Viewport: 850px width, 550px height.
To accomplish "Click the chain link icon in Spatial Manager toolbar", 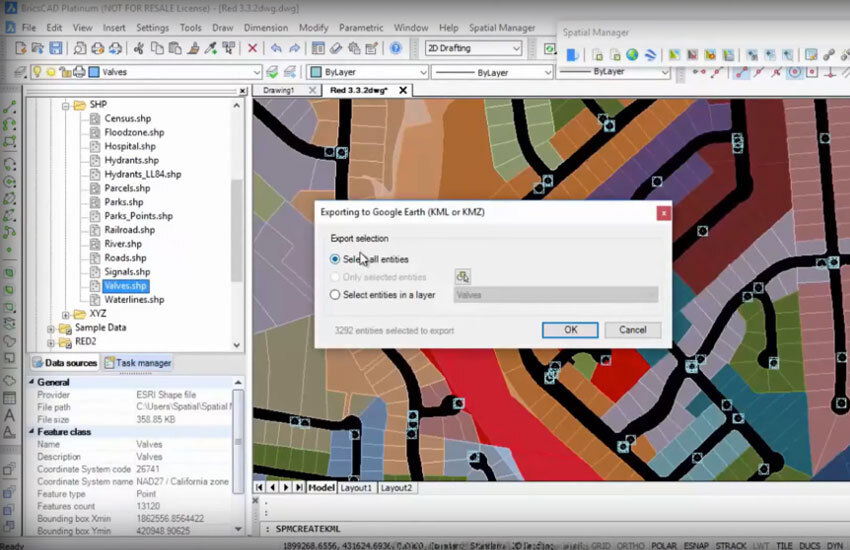I will click(829, 55).
